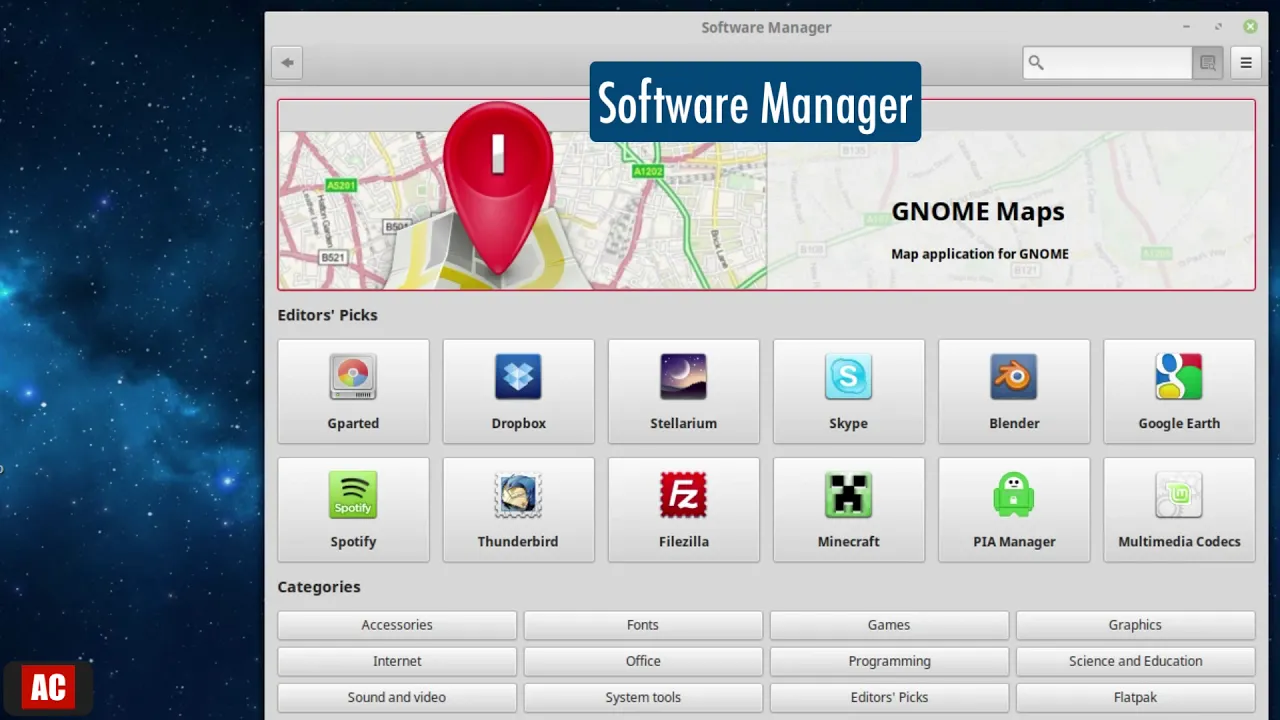Open the Stellarium app tile

[x=683, y=391]
